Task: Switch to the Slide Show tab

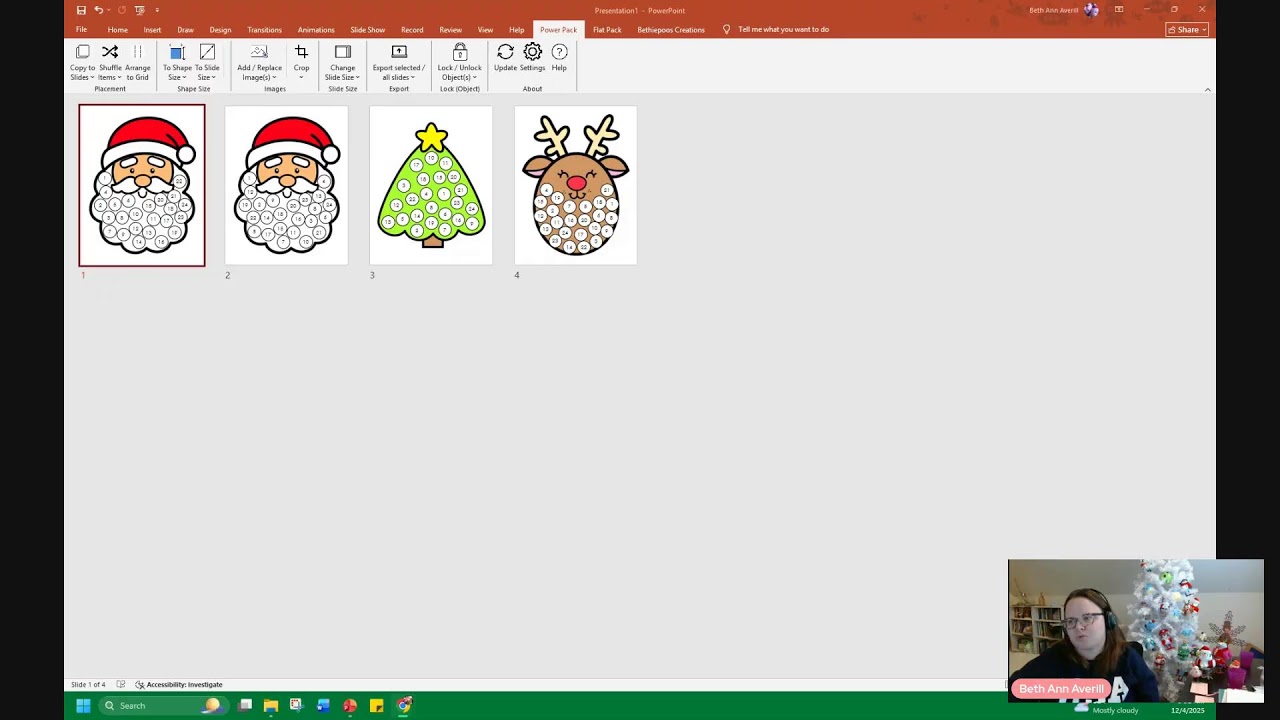Action: (367, 30)
